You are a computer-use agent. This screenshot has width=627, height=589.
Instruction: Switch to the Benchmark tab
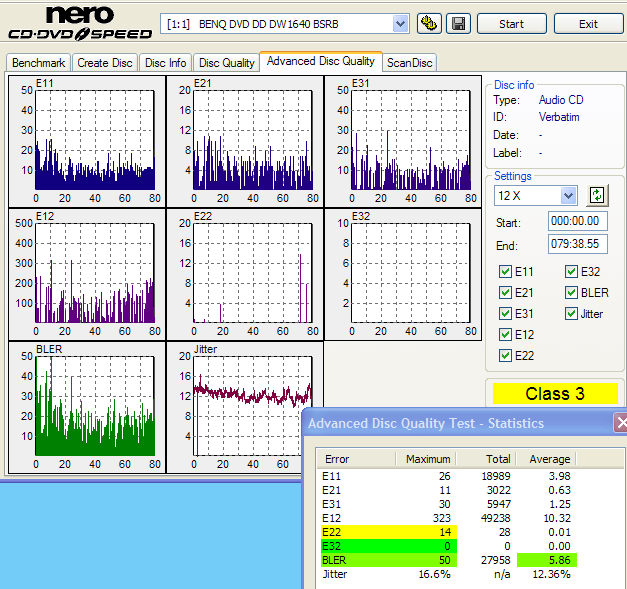38,63
